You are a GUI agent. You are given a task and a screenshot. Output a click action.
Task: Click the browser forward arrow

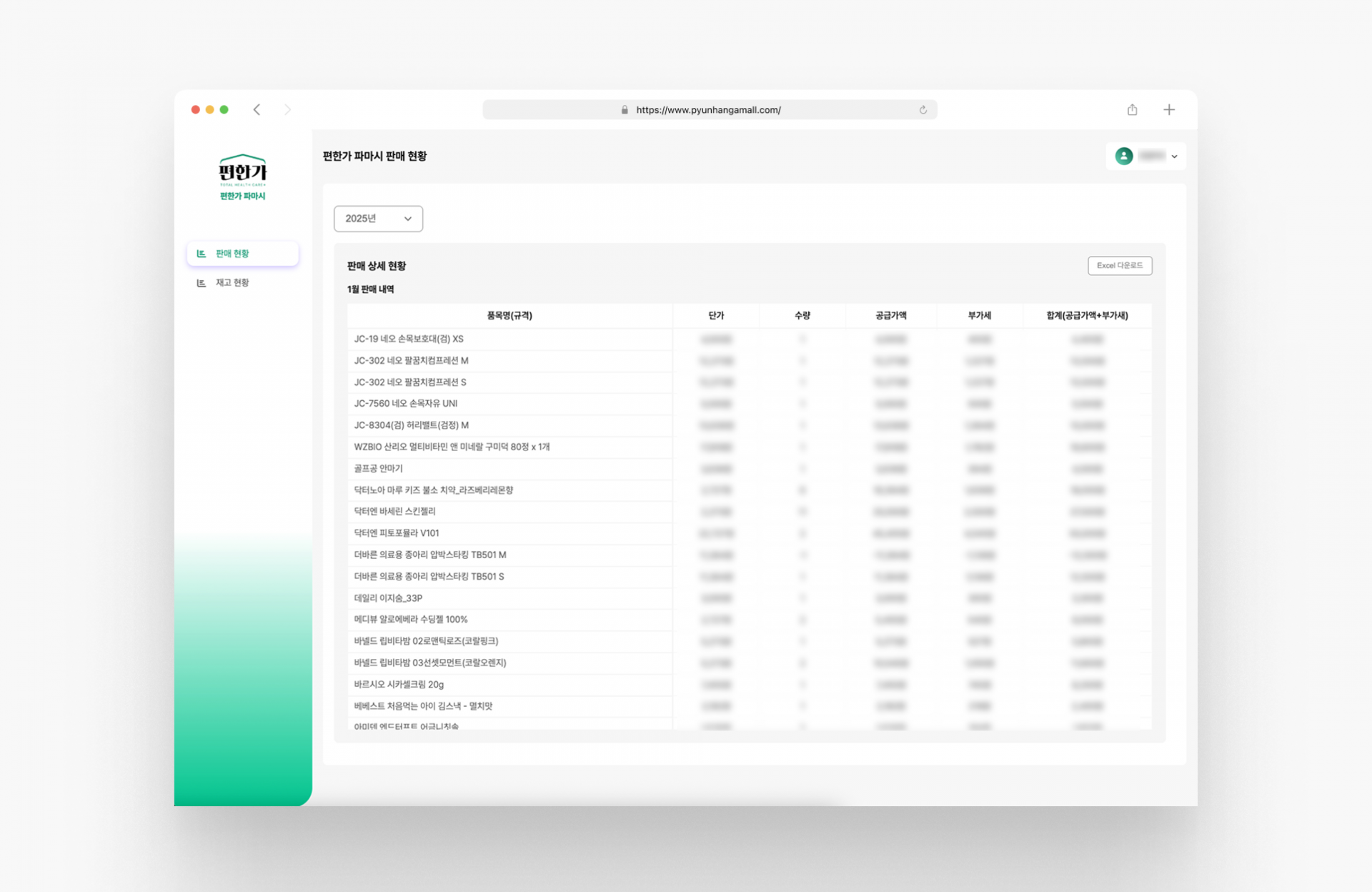tap(287, 109)
